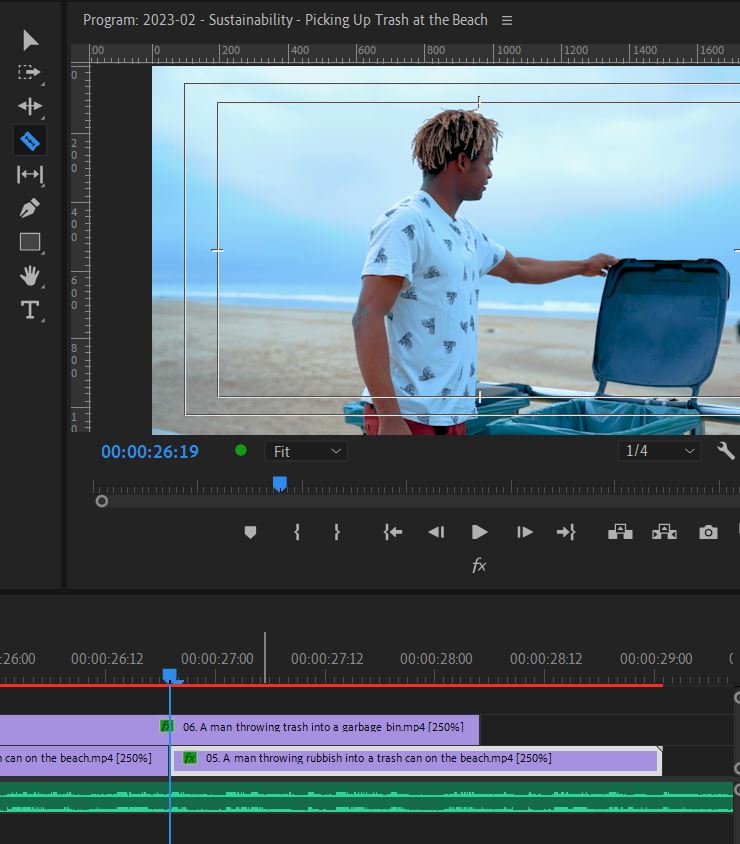This screenshot has height=844, width=740.
Task: Play the program monitor
Action: click(479, 532)
